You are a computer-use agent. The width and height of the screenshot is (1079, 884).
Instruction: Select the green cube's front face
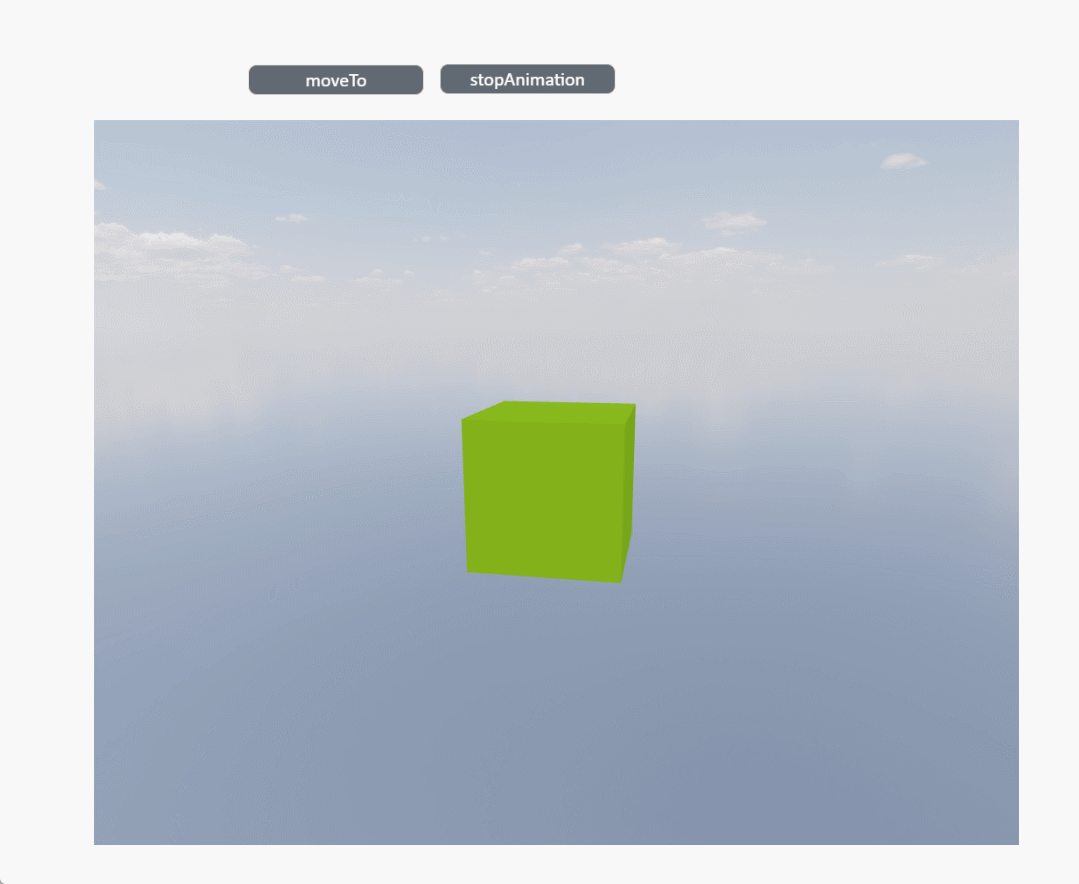(543, 496)
